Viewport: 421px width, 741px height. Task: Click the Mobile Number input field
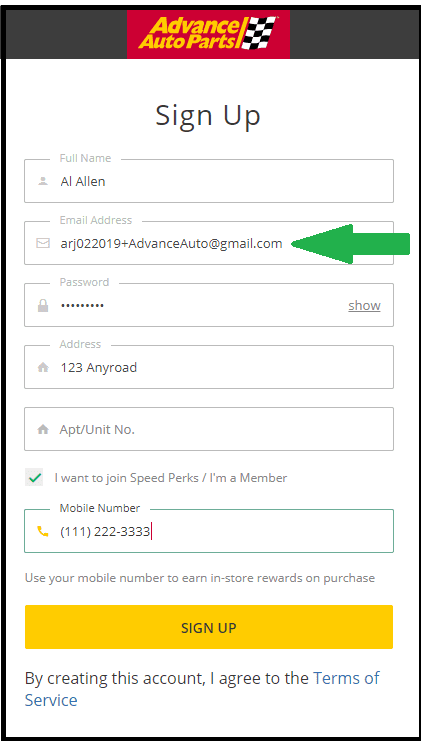click(209, 531)
